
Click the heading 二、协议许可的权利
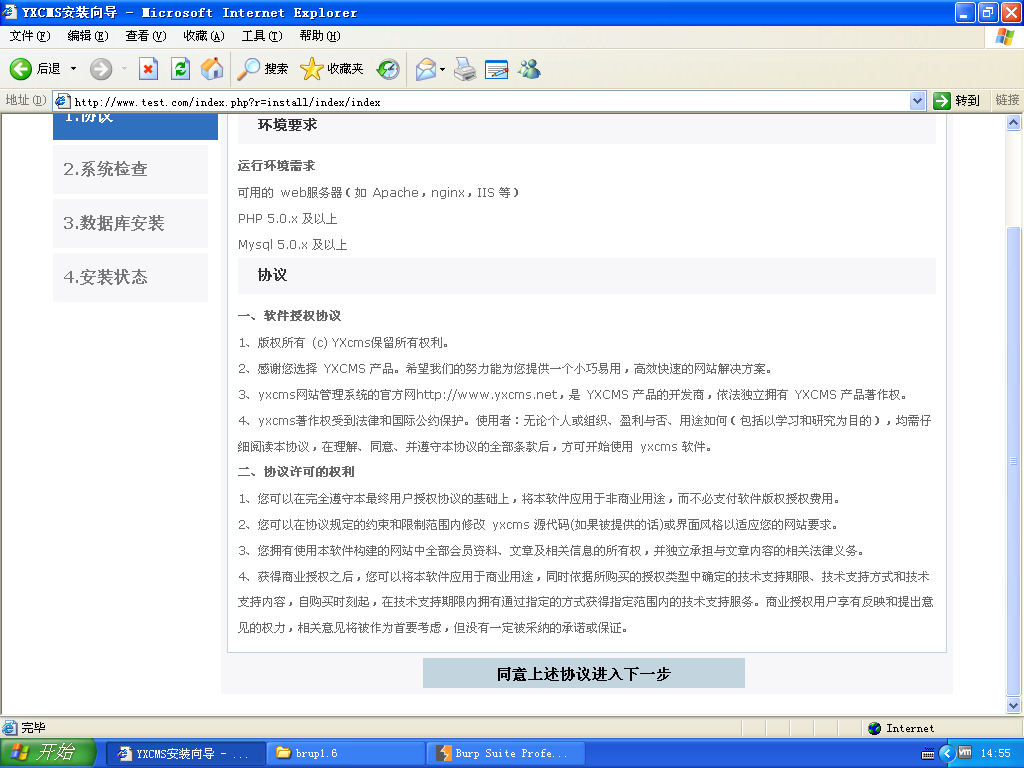[296, 472]
